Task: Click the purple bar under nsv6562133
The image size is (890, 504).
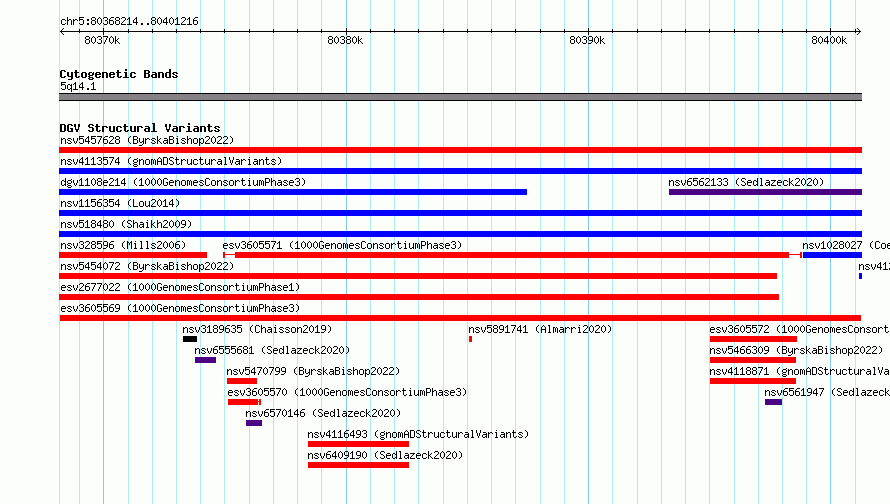Action: pos(765,192)
